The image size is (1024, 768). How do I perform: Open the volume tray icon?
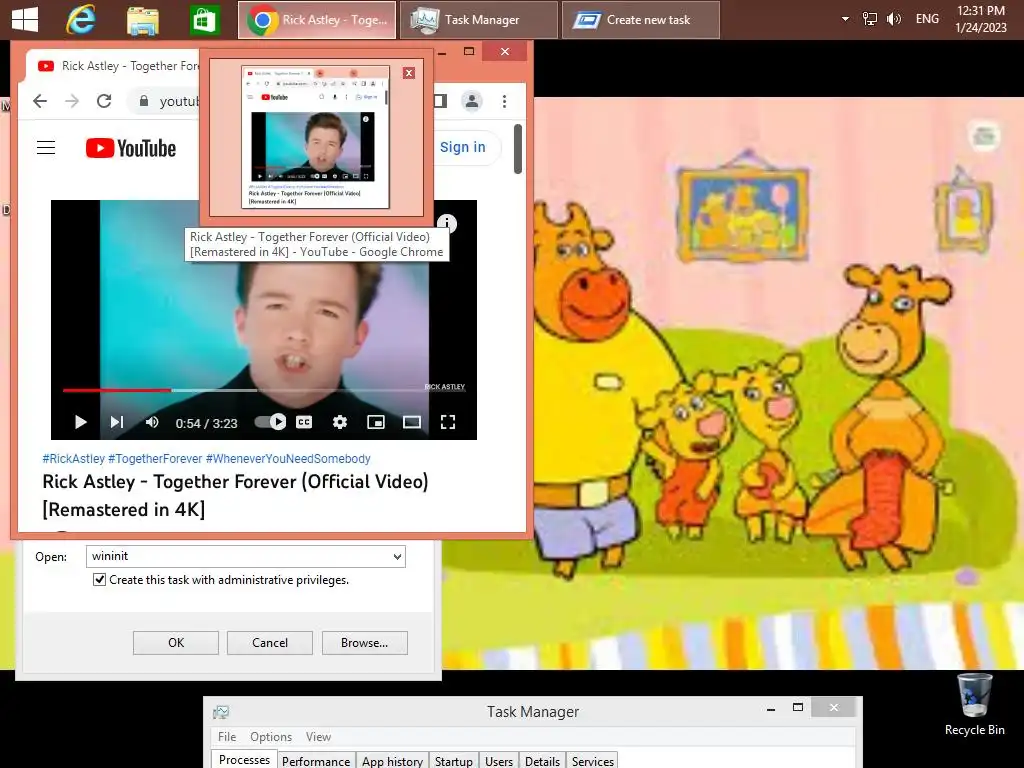(x=893, y=19)
